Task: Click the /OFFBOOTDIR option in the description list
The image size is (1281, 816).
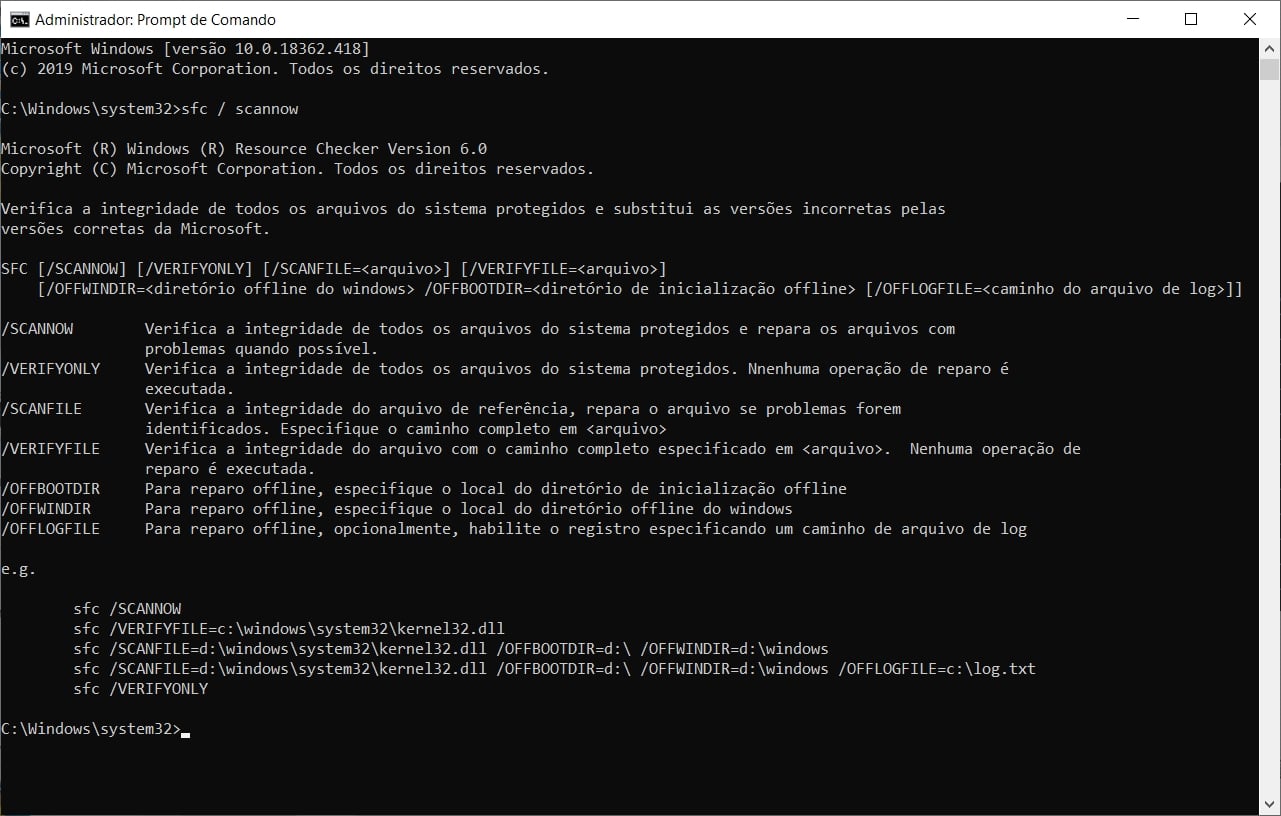Action: click(x=51, y=489)
